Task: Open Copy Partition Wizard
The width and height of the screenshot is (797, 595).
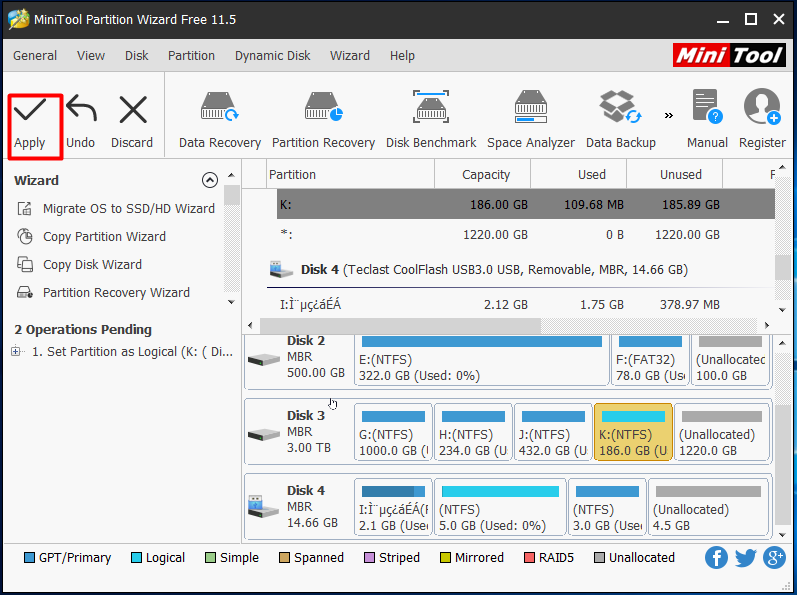Action: [91, 236]
